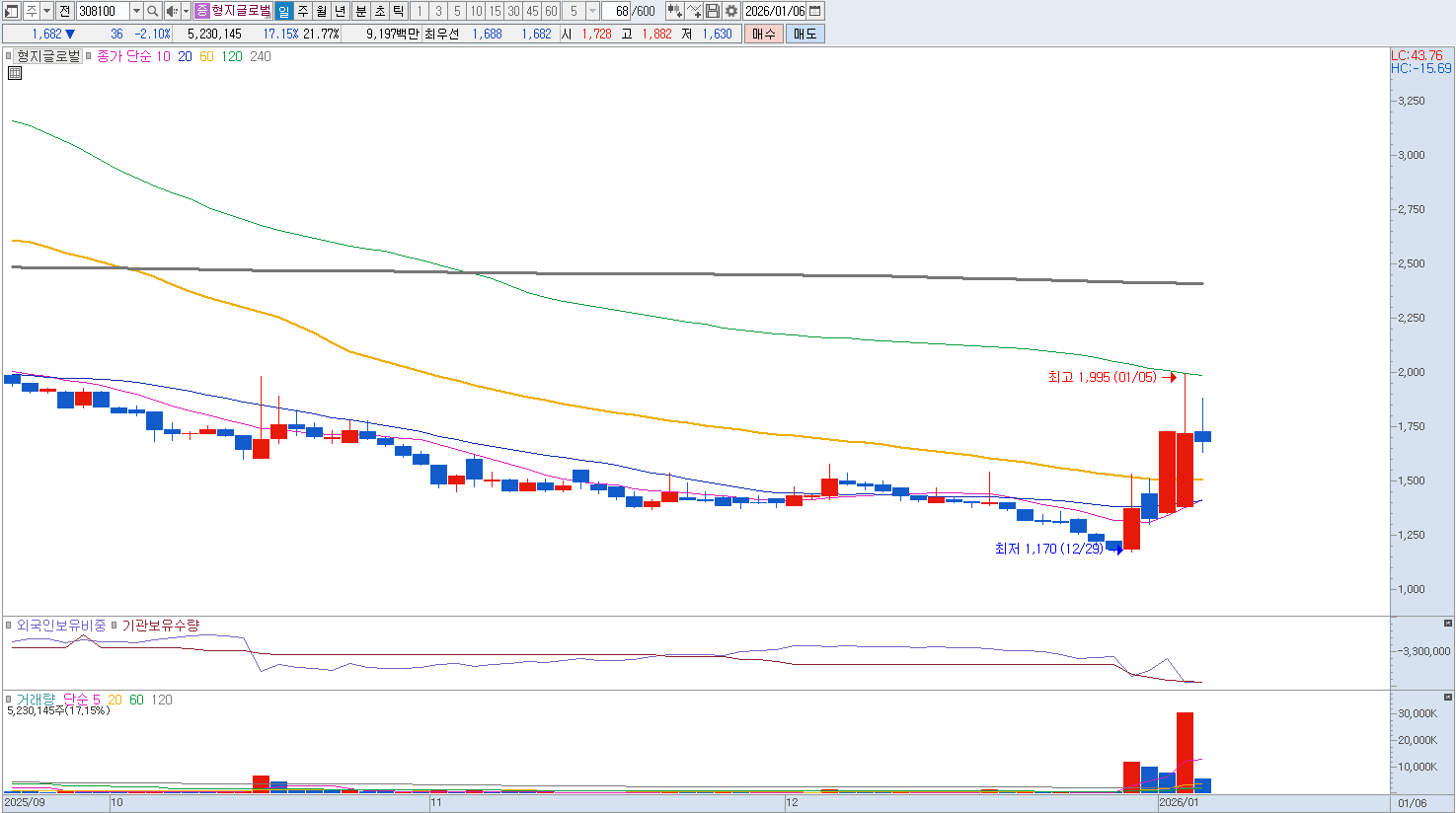Click the stock search magnifier icon
Screen dimensions: 1456x813
coord(153,11)
